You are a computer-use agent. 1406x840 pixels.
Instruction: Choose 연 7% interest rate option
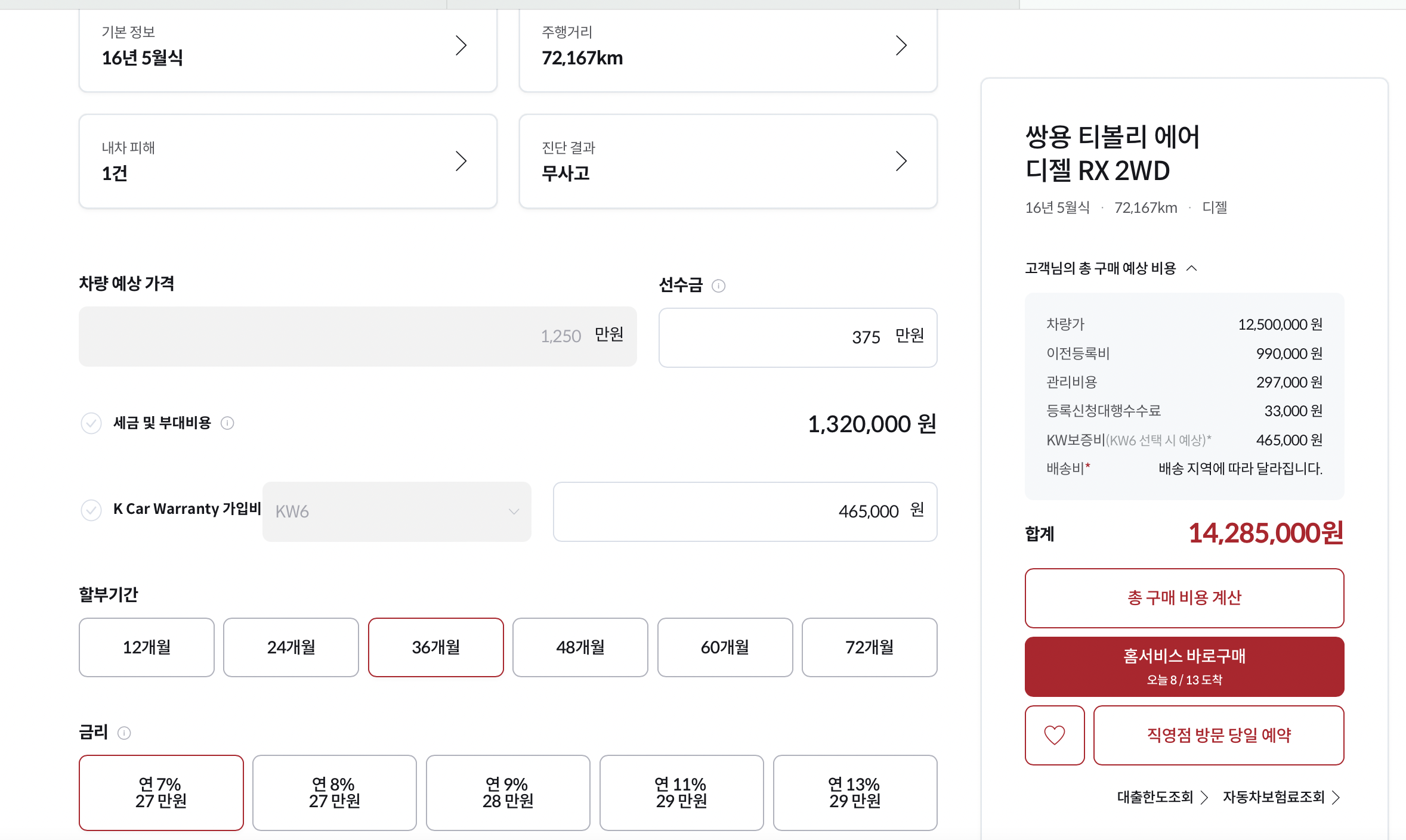click(161, 793)
